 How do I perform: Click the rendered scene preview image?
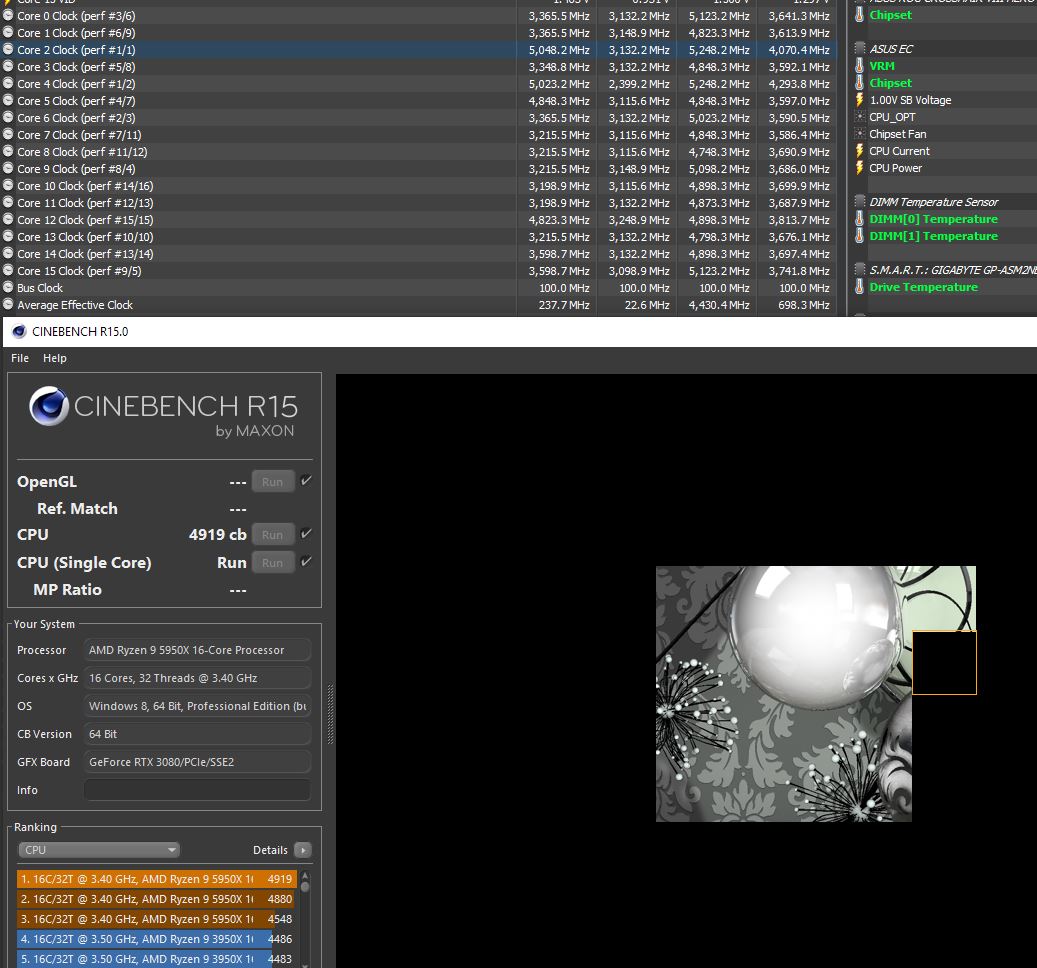815,694
